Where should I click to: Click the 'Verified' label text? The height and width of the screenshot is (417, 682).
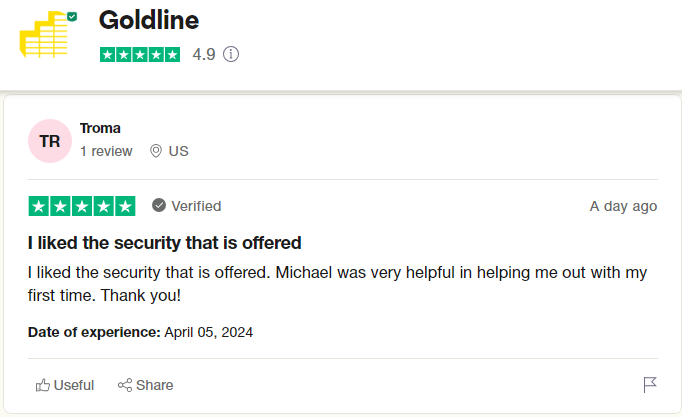pos(196,206)
